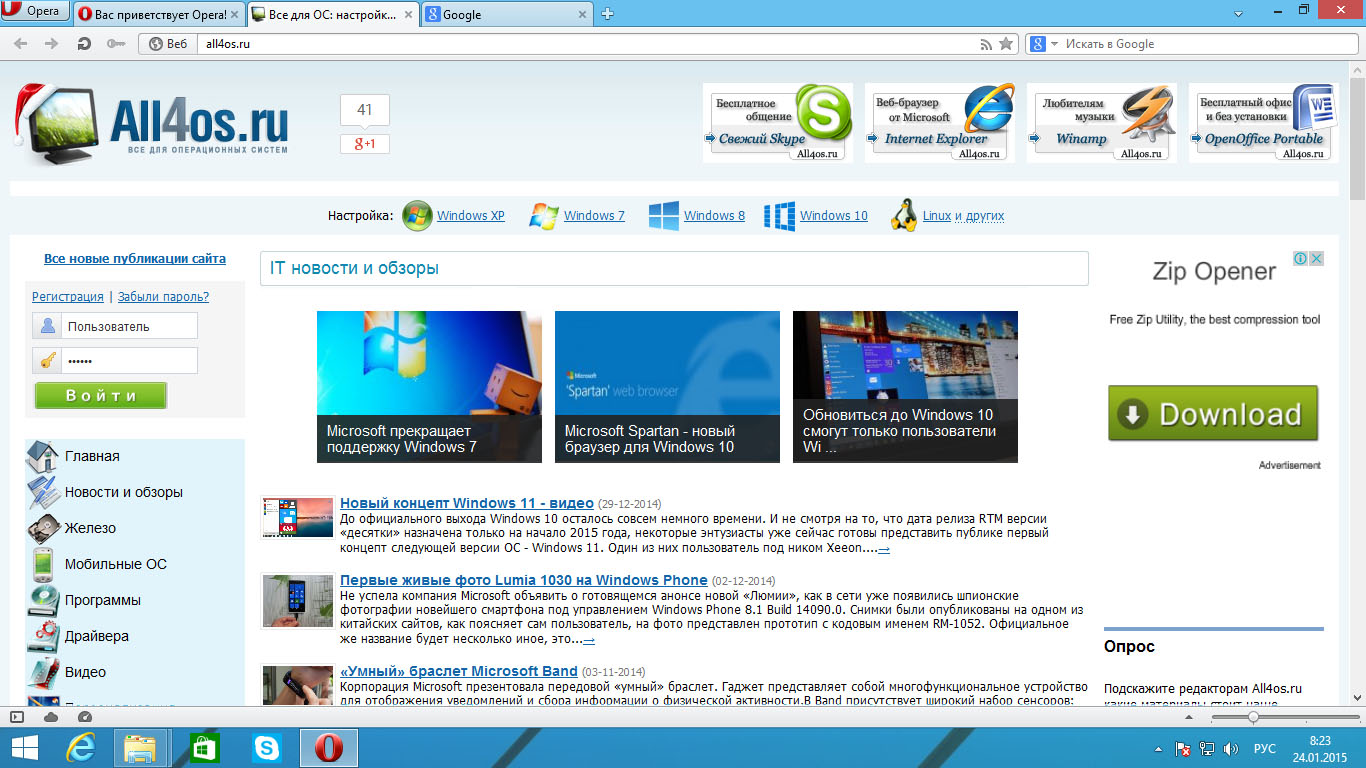Click the green Download ad button
Screen dimensions: 1366x768
[x=1213, y=413]
